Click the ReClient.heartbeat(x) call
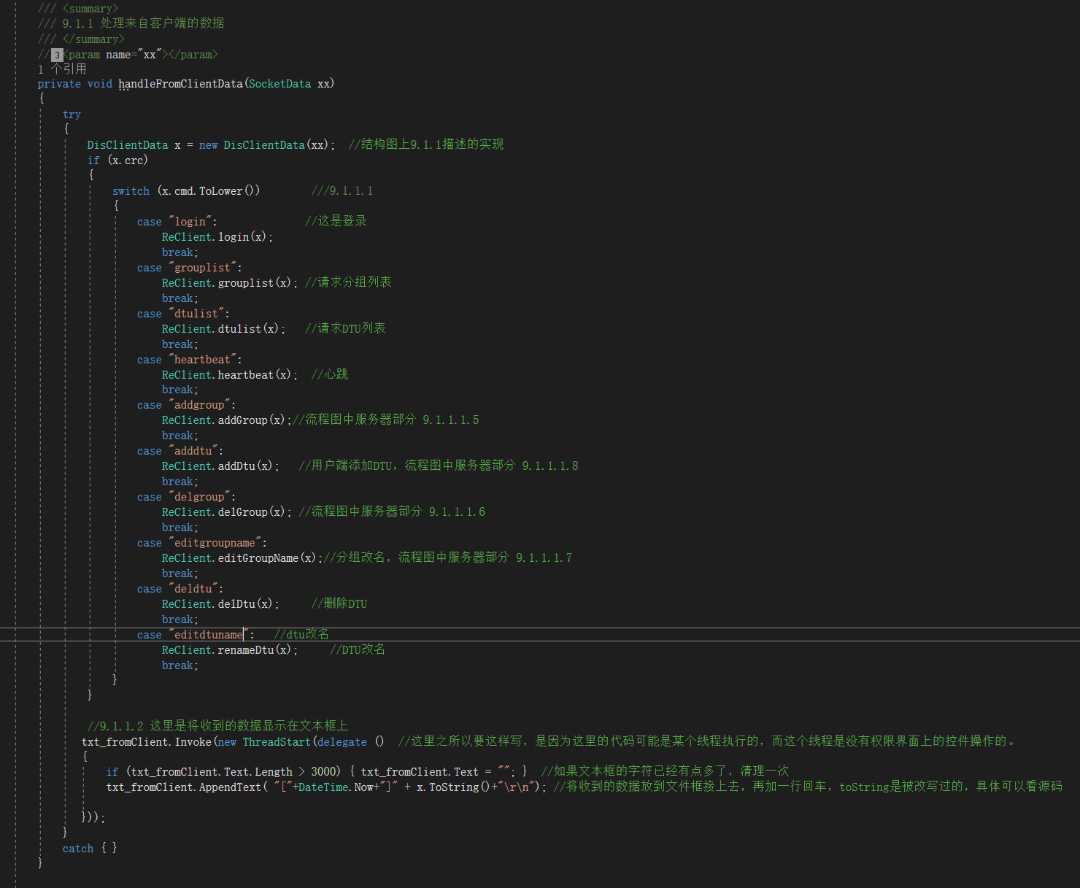Screen dimensions: 1080x888 [x=229, y=375]
